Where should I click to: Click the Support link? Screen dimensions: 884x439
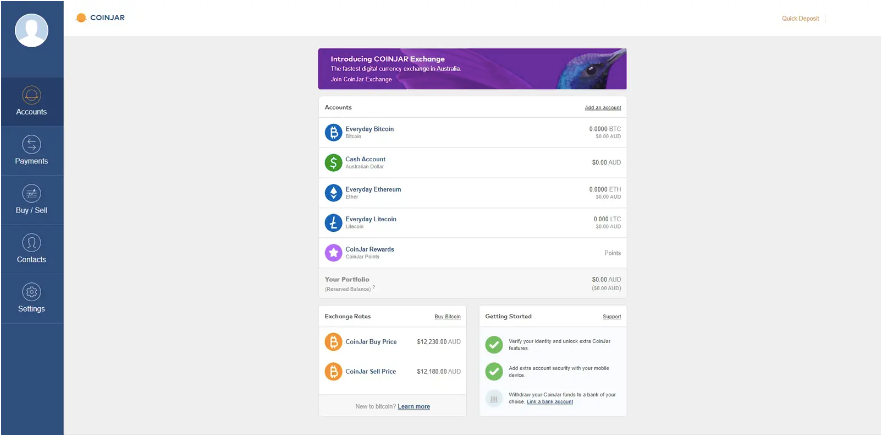click(x=612, y=317)
